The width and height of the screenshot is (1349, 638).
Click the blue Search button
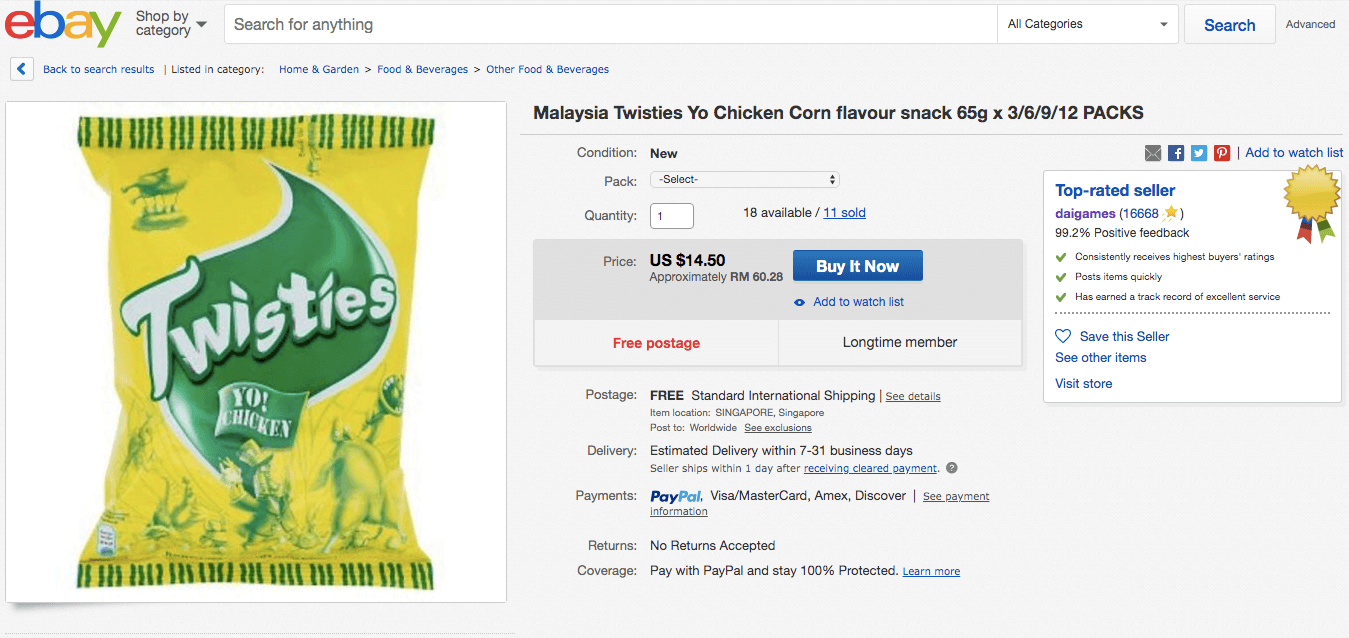point(1229,25)
